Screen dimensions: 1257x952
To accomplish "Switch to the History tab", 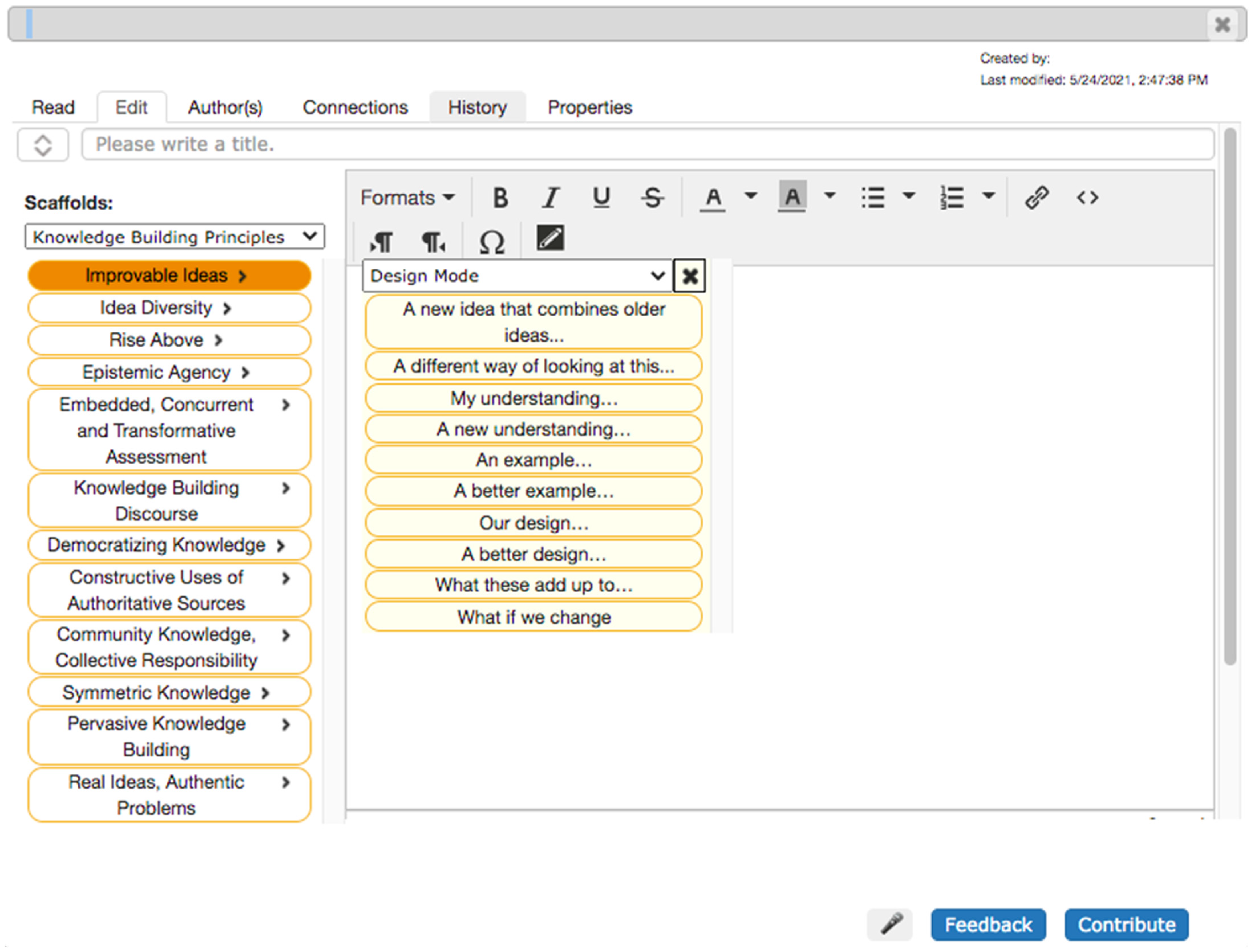I will pyautogui.click(x=477, y=107).
